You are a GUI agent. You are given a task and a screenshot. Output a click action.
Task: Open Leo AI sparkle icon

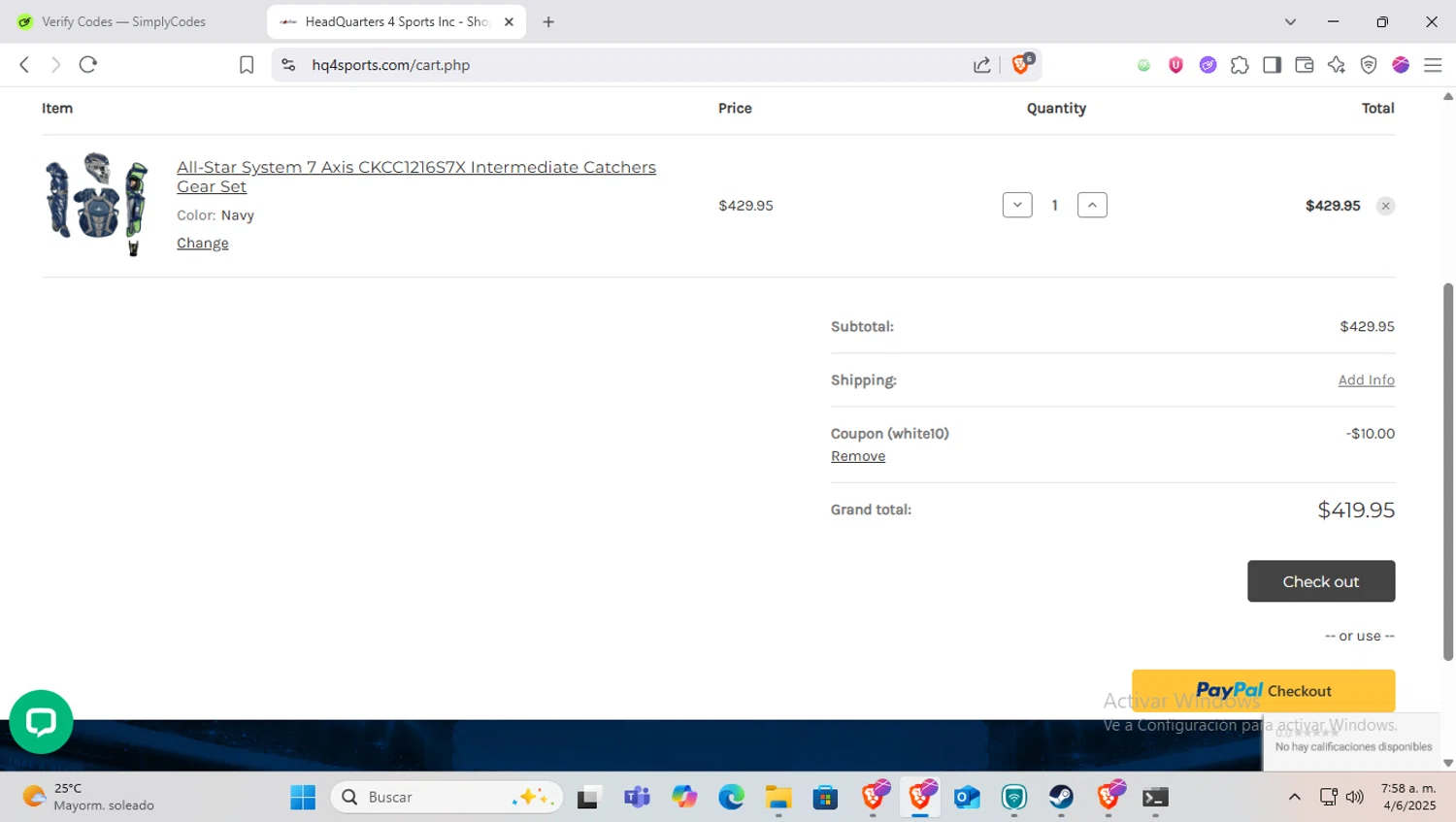pyautogui.click(x=1337, y=65)
